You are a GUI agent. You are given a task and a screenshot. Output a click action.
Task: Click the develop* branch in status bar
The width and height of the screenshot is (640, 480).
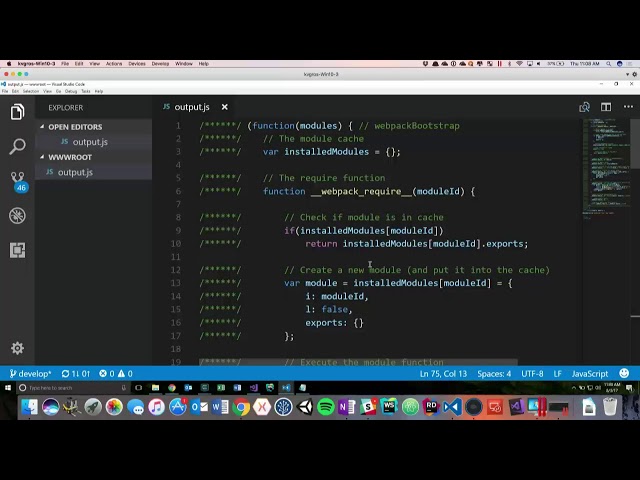tap(31, 373)
